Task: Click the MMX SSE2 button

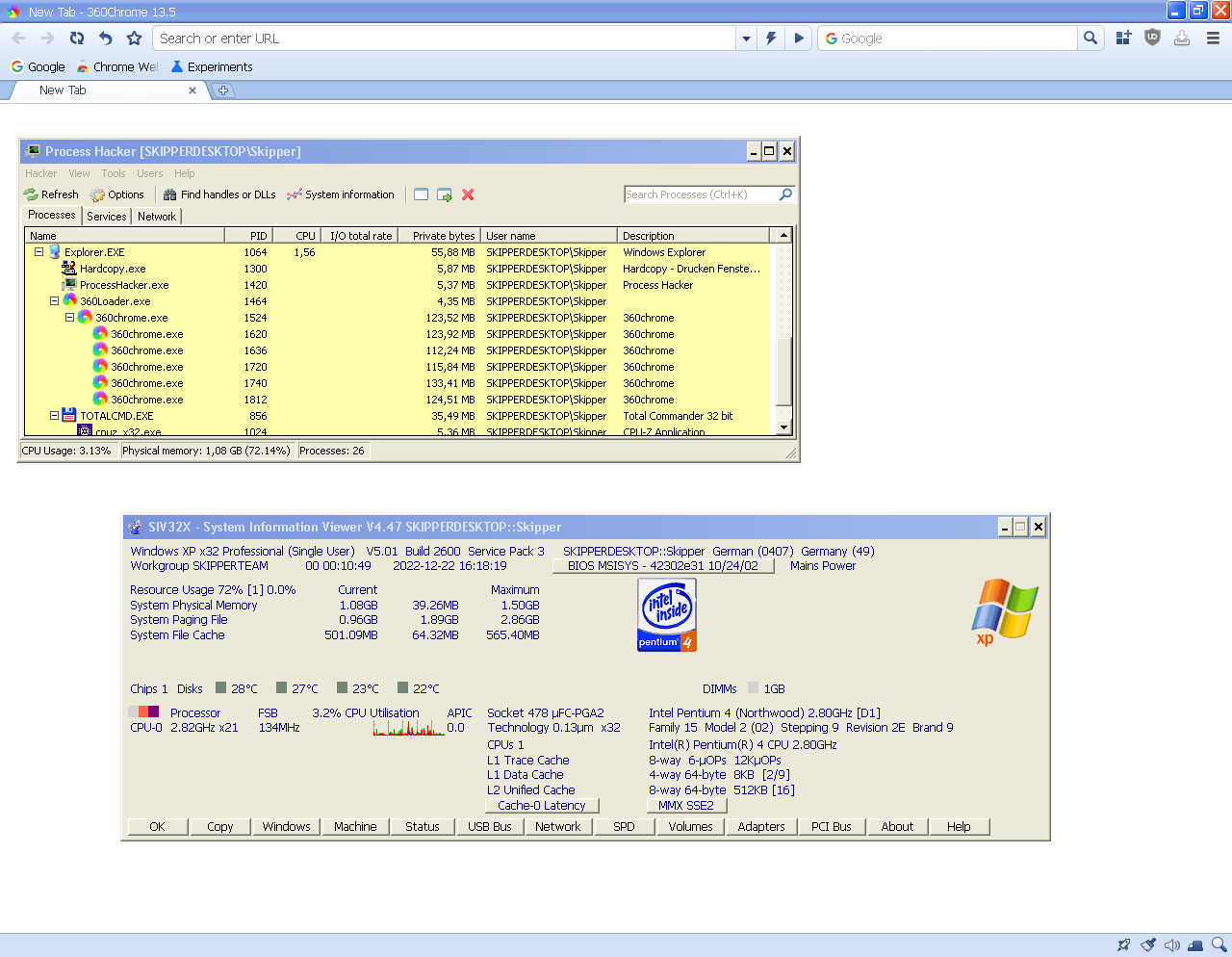Action: pos(686,806)
